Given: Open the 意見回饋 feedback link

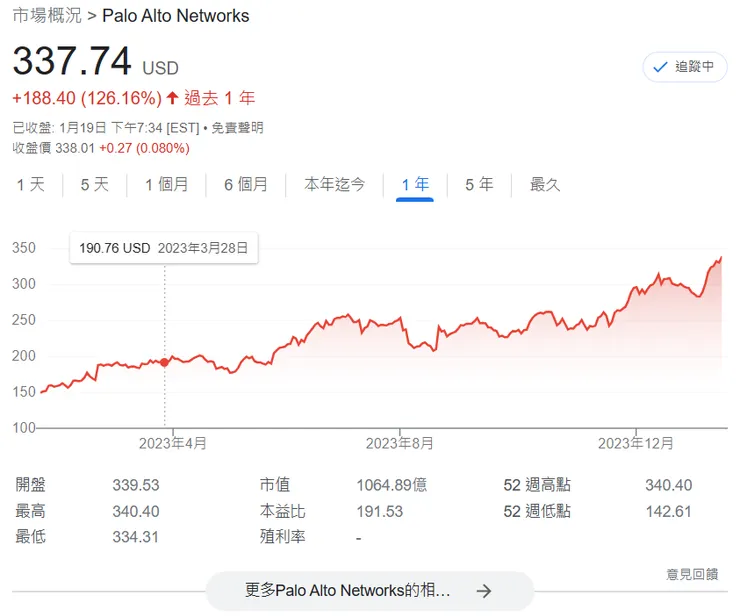Looking at the screenshot, I should (692, 574).
